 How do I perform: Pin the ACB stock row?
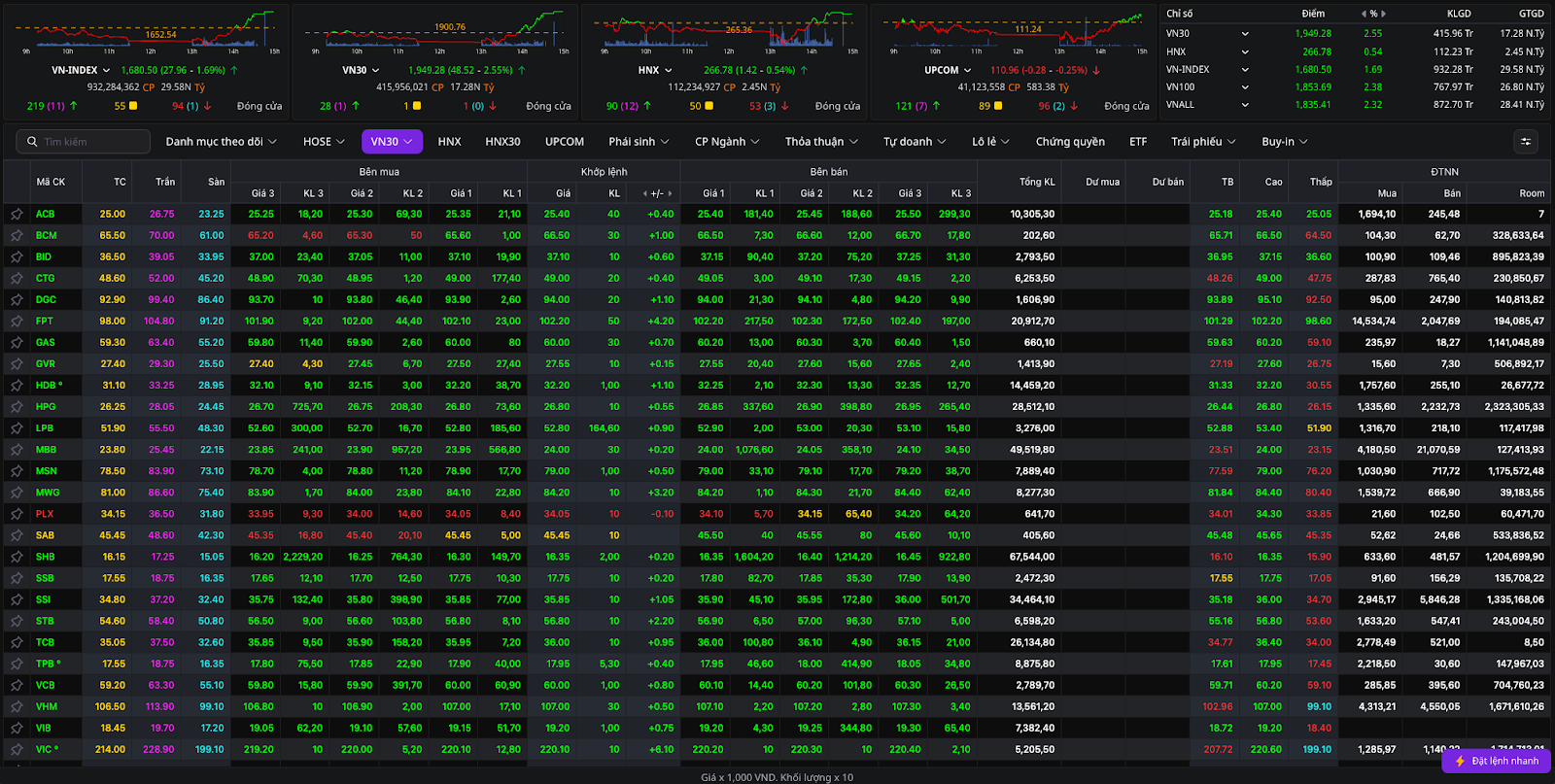(17, 214)
